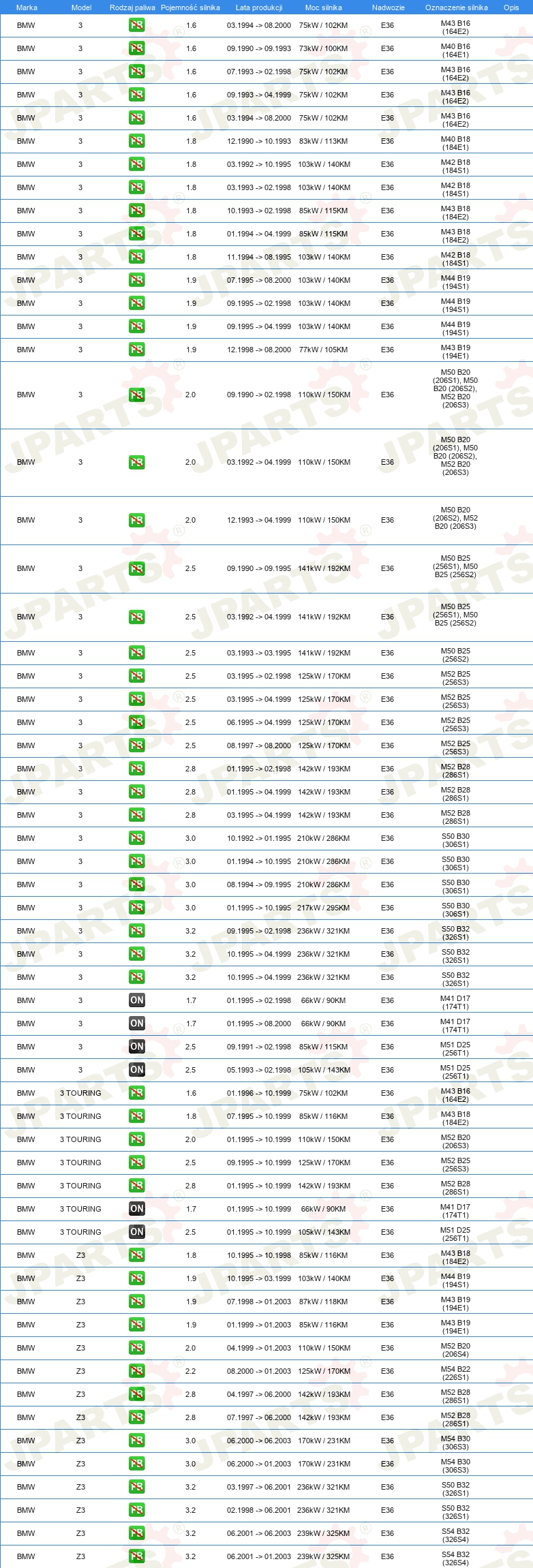
Task: Click PB icon in 3 TOURING 2.8 row
Action: click(136, 1186)
